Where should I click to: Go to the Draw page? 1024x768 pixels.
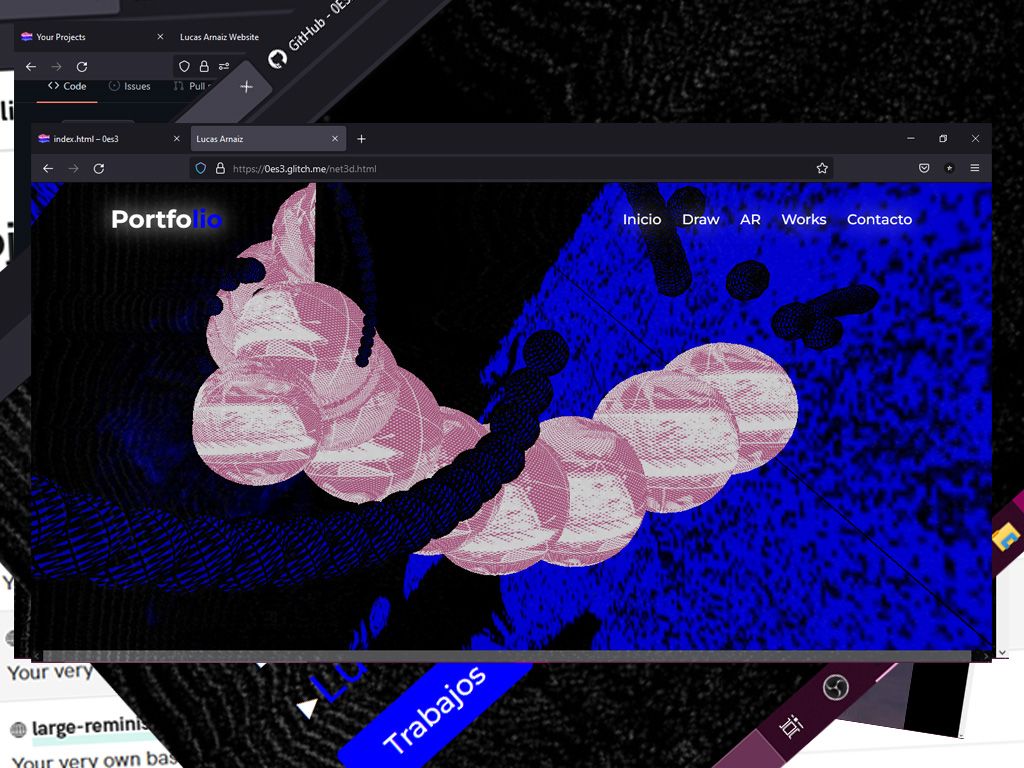click(701, 219)
